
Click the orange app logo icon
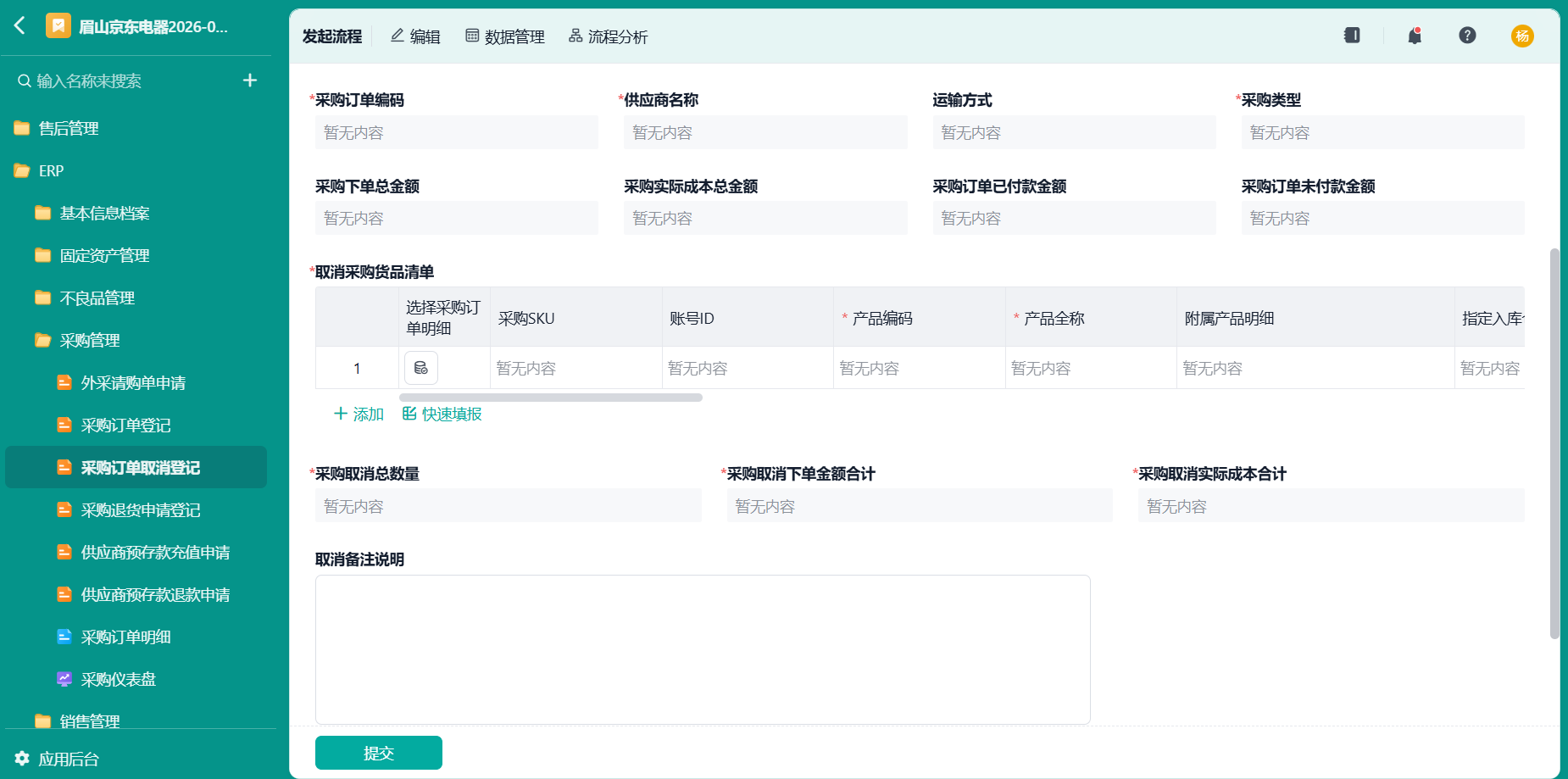coord(58,26)
